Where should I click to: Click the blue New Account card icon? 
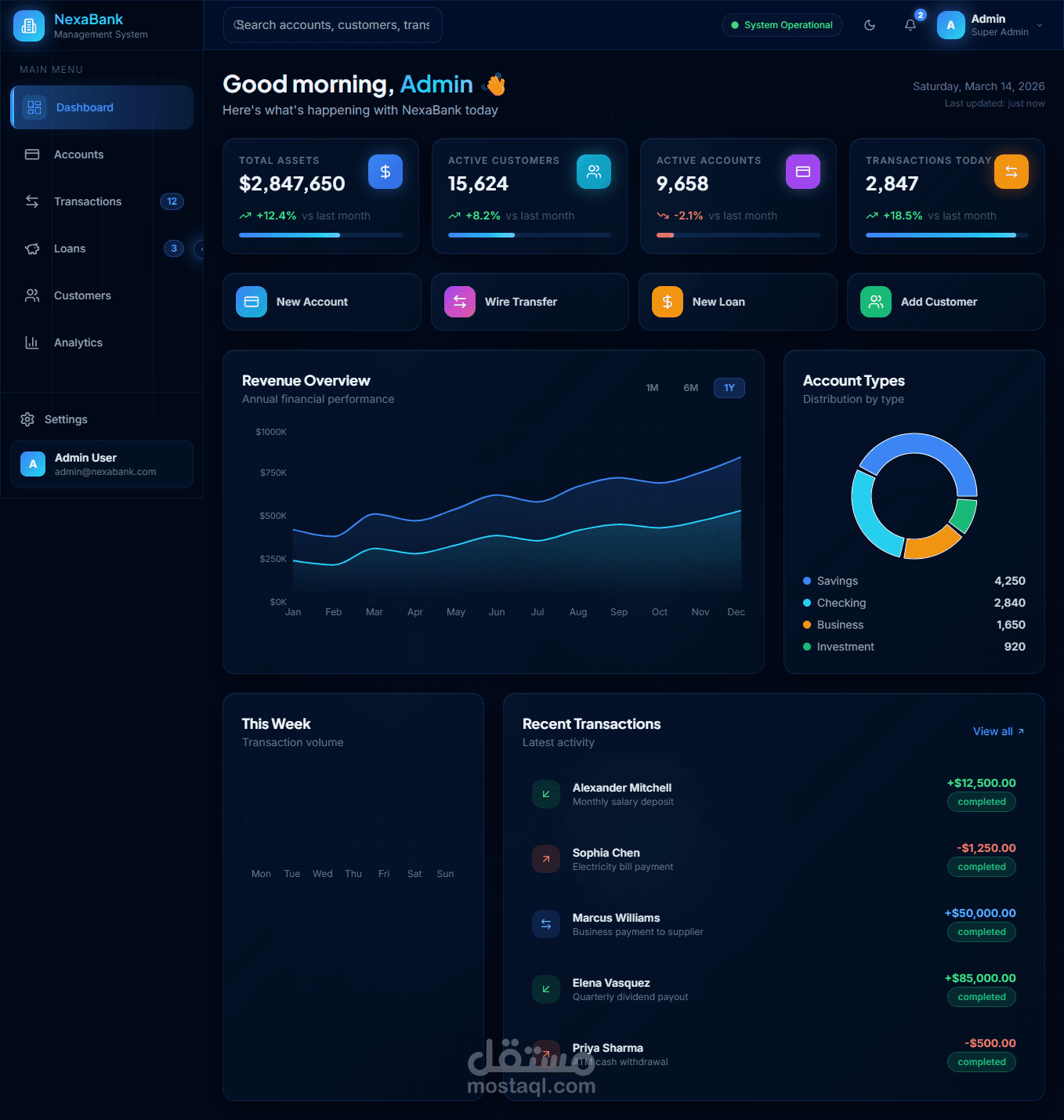(252, 302)
